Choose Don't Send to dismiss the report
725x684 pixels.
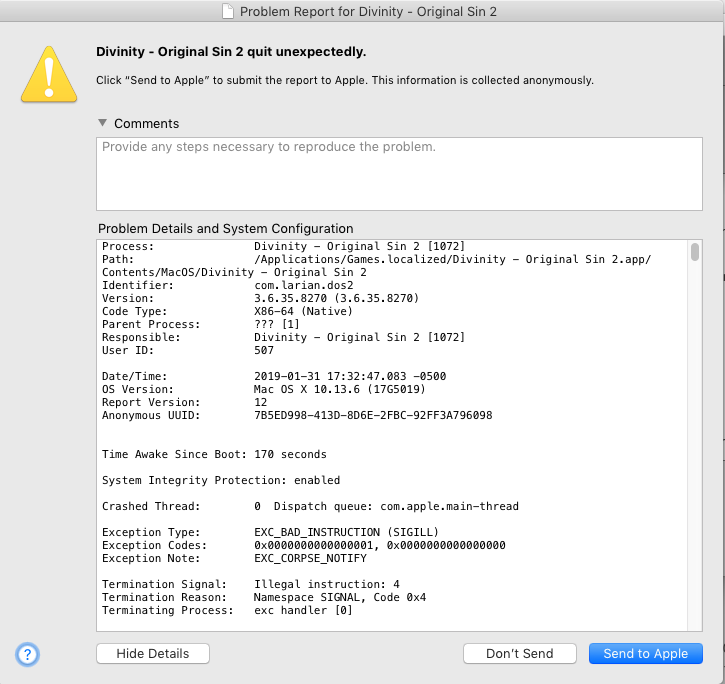[x=520, y=653]
